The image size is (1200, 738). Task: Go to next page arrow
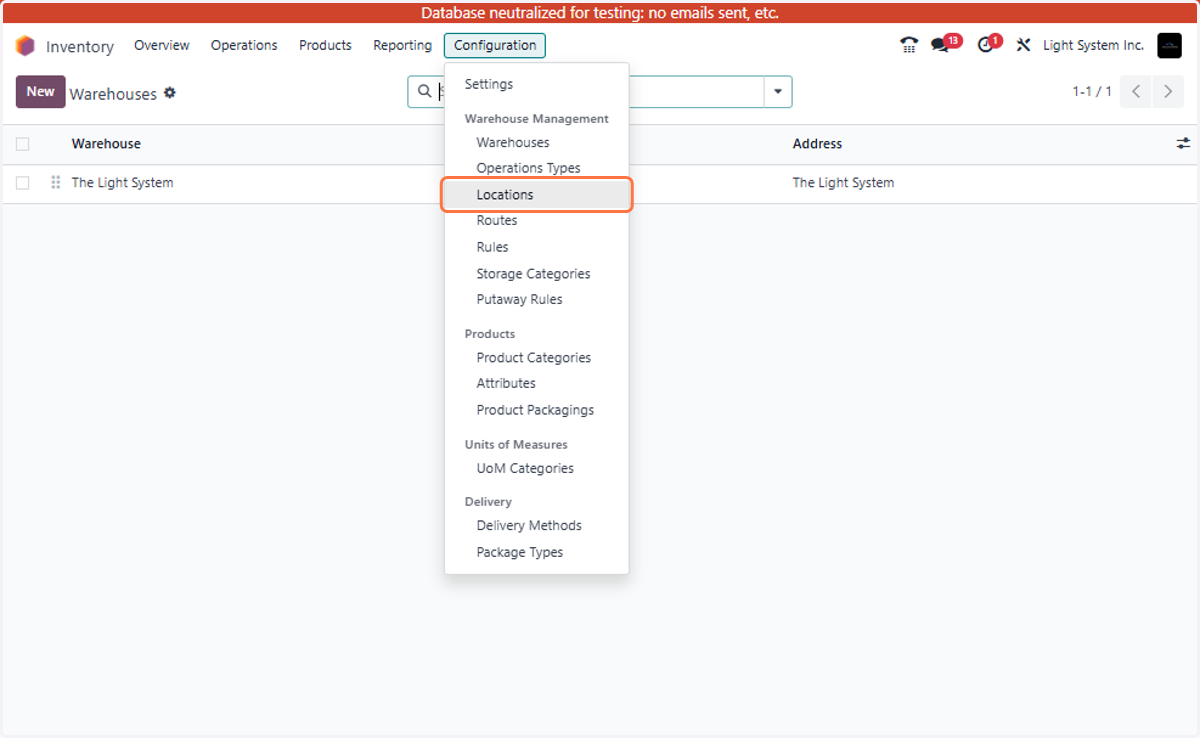click(x=1168, y=91)
